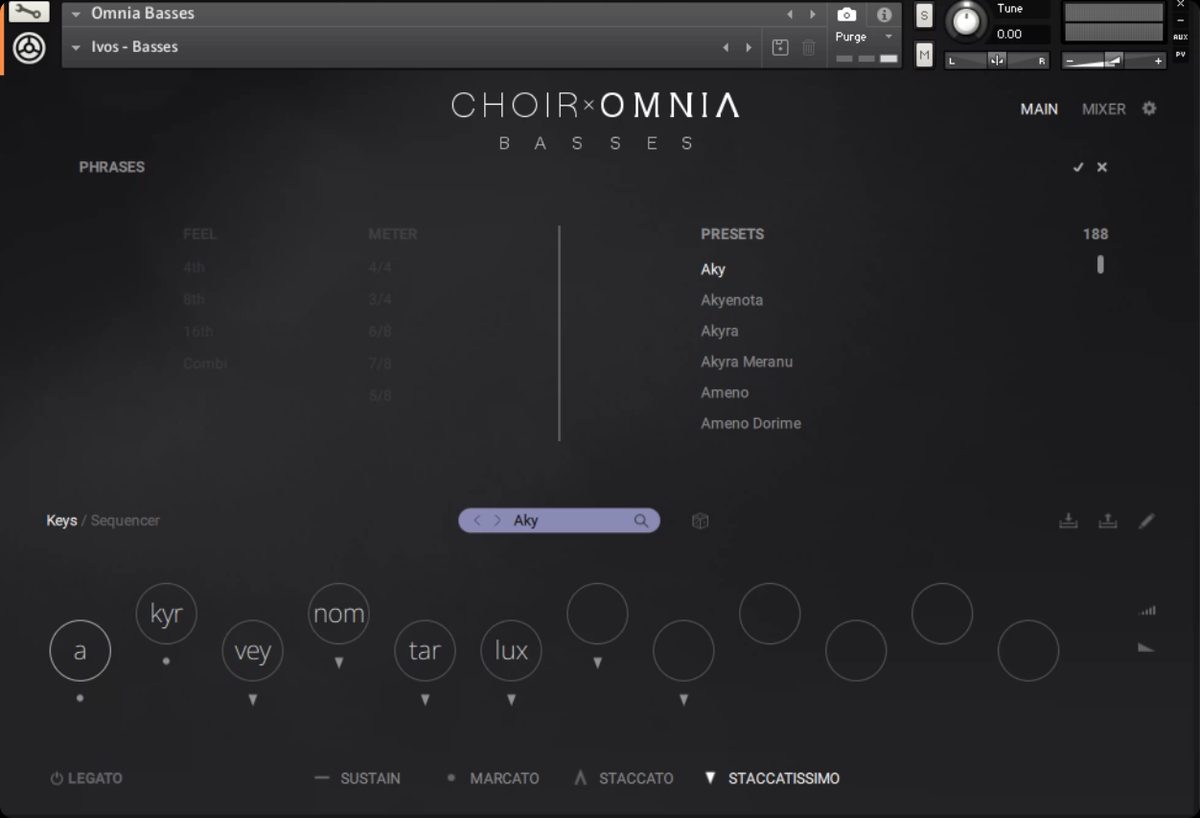This screenshot has width=1200, height=818.
Task: Click the export preset upload icon
Action: [1107, 521]
